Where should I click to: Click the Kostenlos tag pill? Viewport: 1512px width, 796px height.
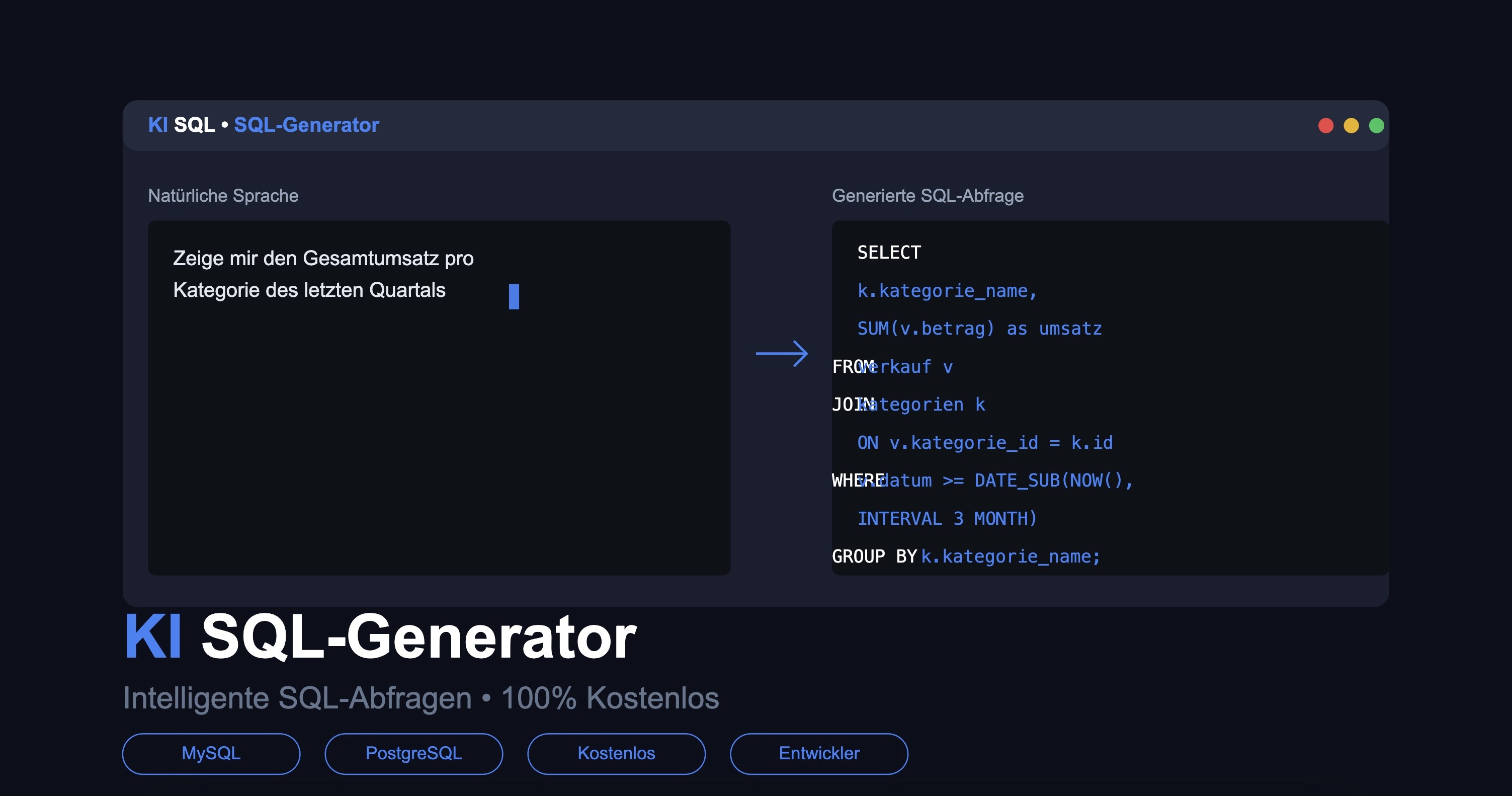[x=616, y=754]
